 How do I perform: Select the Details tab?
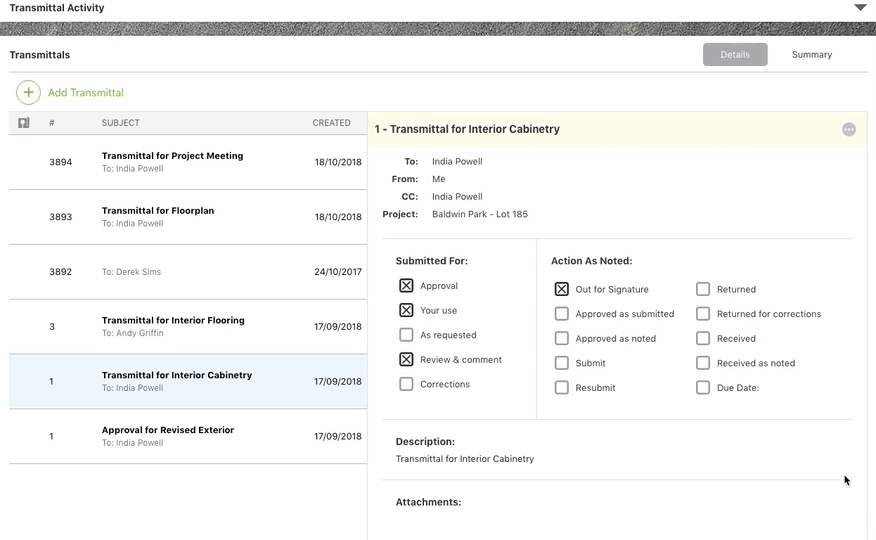pyautogui.click(x=735, y=55)
